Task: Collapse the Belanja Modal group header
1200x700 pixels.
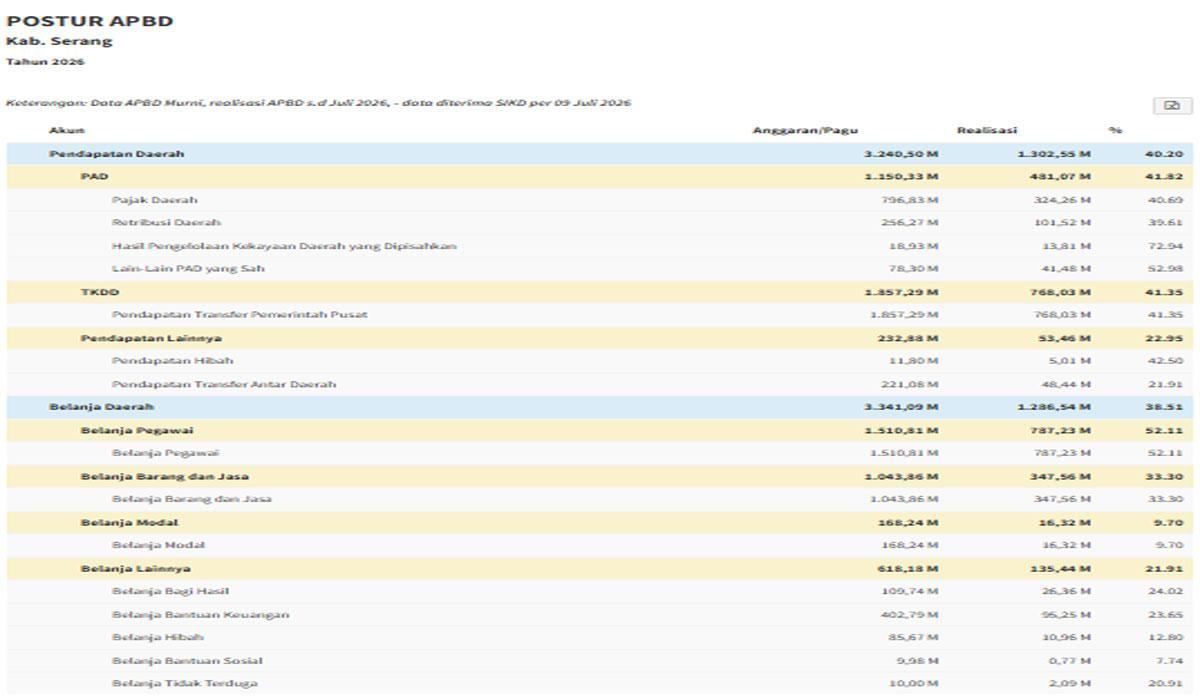Action: point(600,523)
